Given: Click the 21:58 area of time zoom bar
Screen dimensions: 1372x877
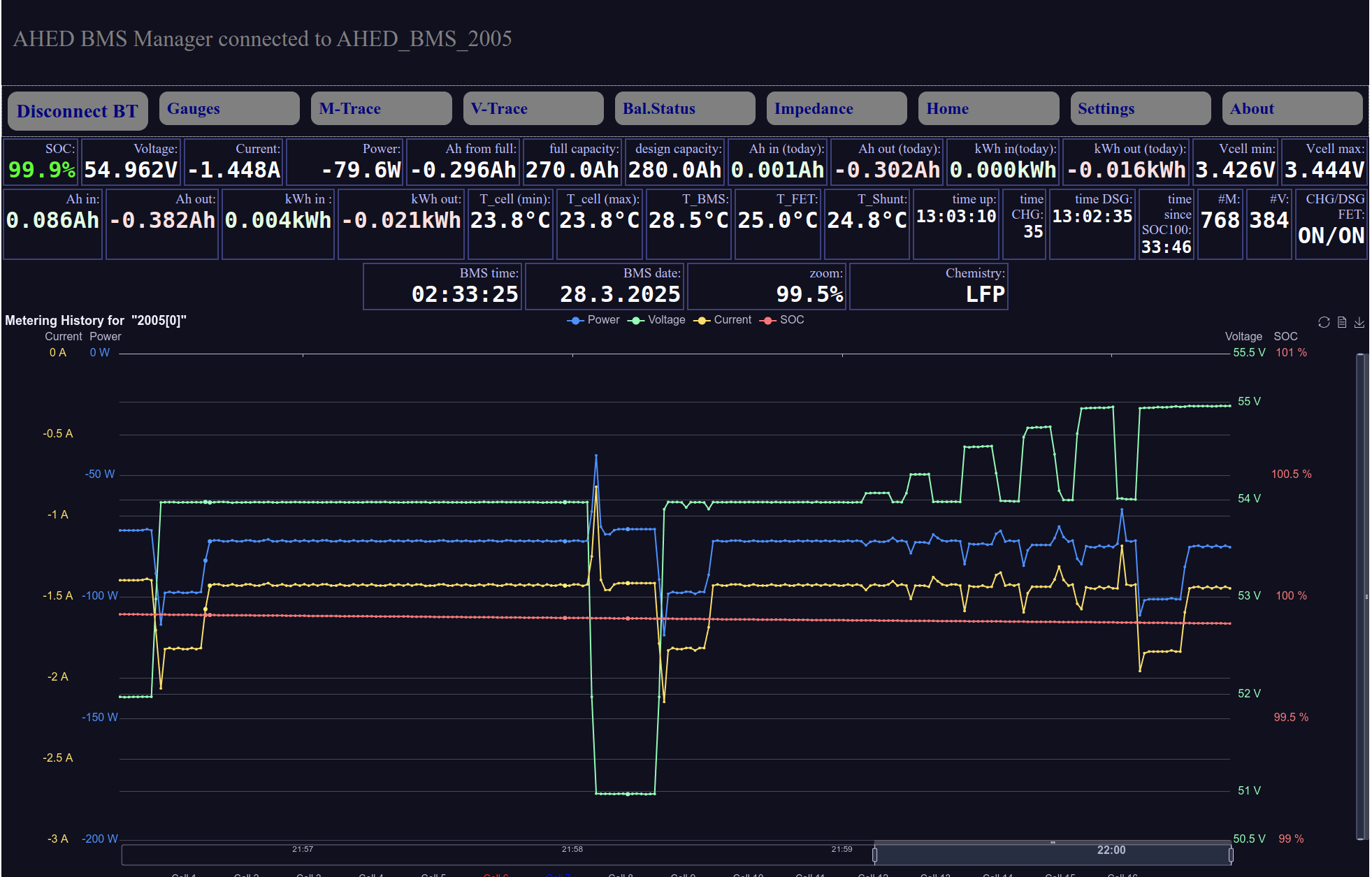Looking at the screenshot, I should pyautogui.click(x=572, y=854).
